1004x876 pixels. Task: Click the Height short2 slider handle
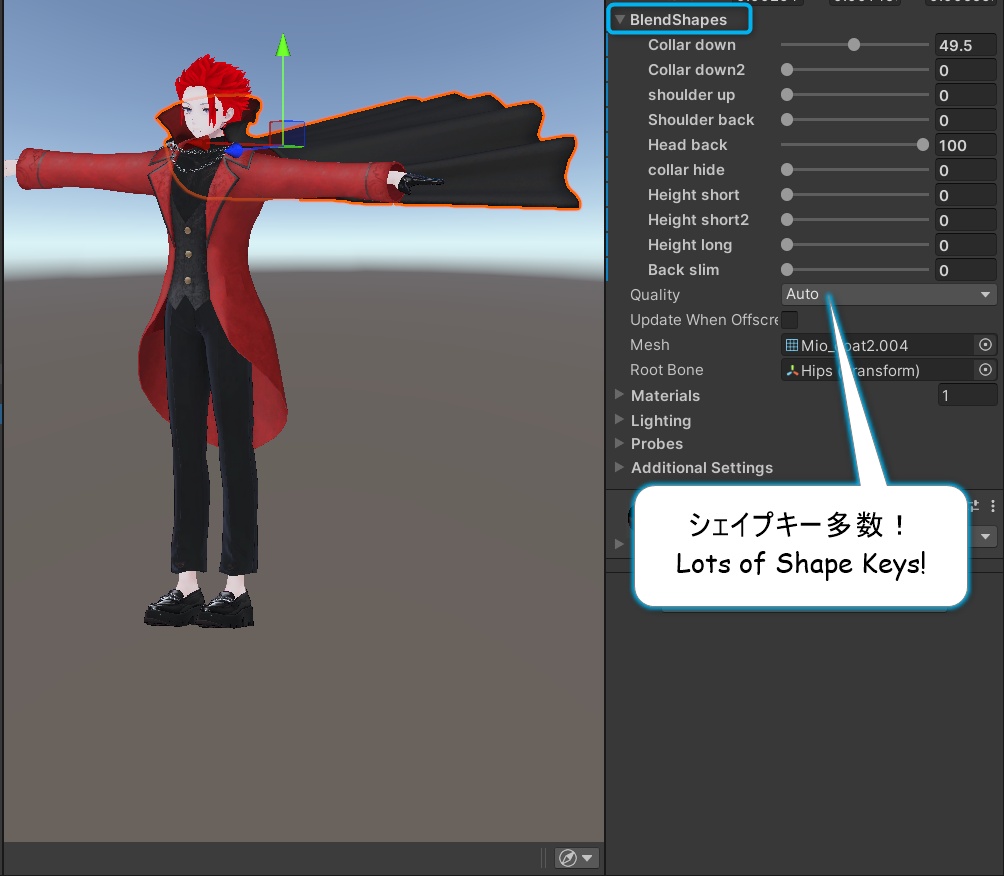coord(787,220)
